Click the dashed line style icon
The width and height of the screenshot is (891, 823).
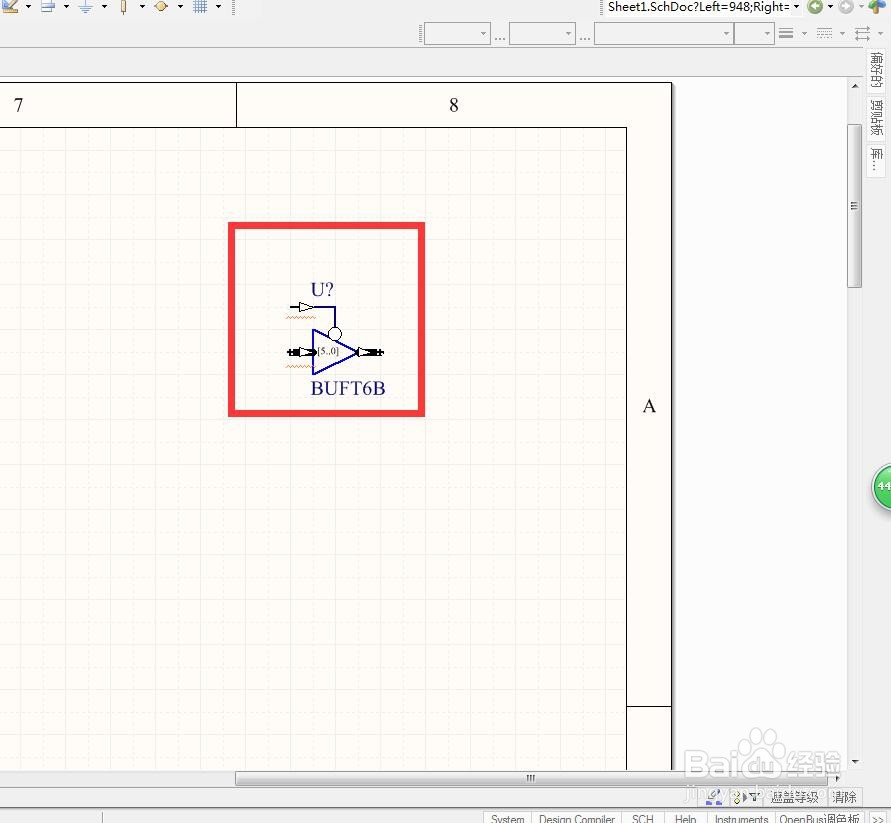click(x=825, y=33)
